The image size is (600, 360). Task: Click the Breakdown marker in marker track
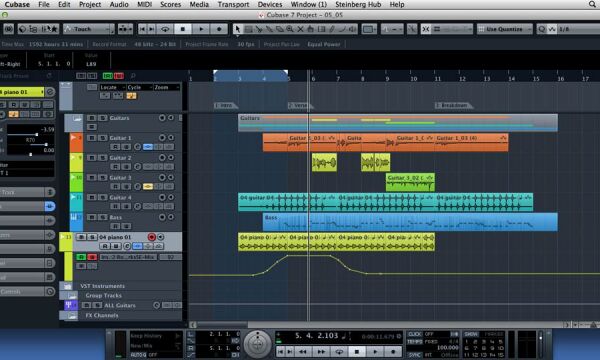pos(454,105)
